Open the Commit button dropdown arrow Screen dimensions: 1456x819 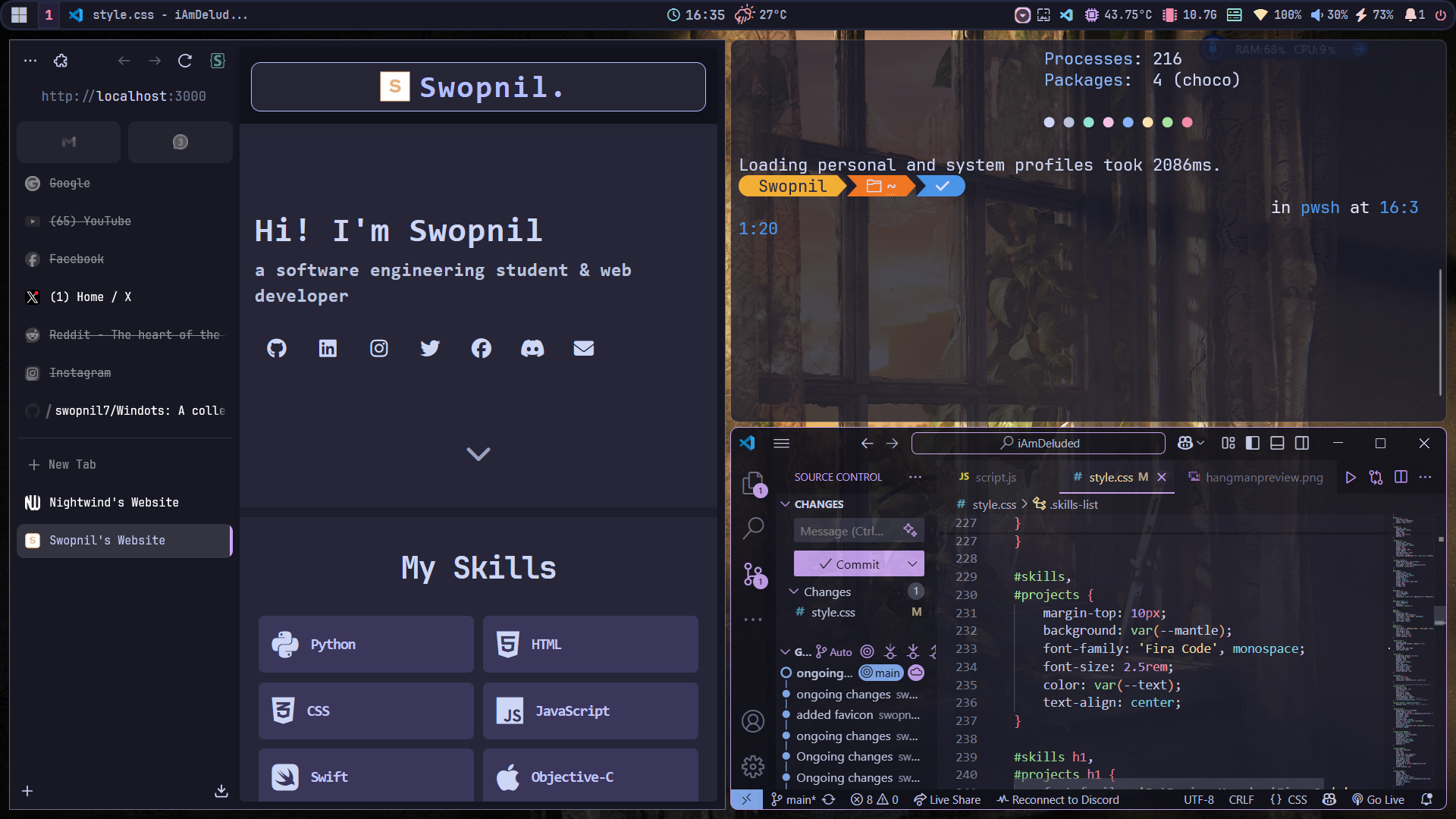pyautogui.click(x=912, y=563)
